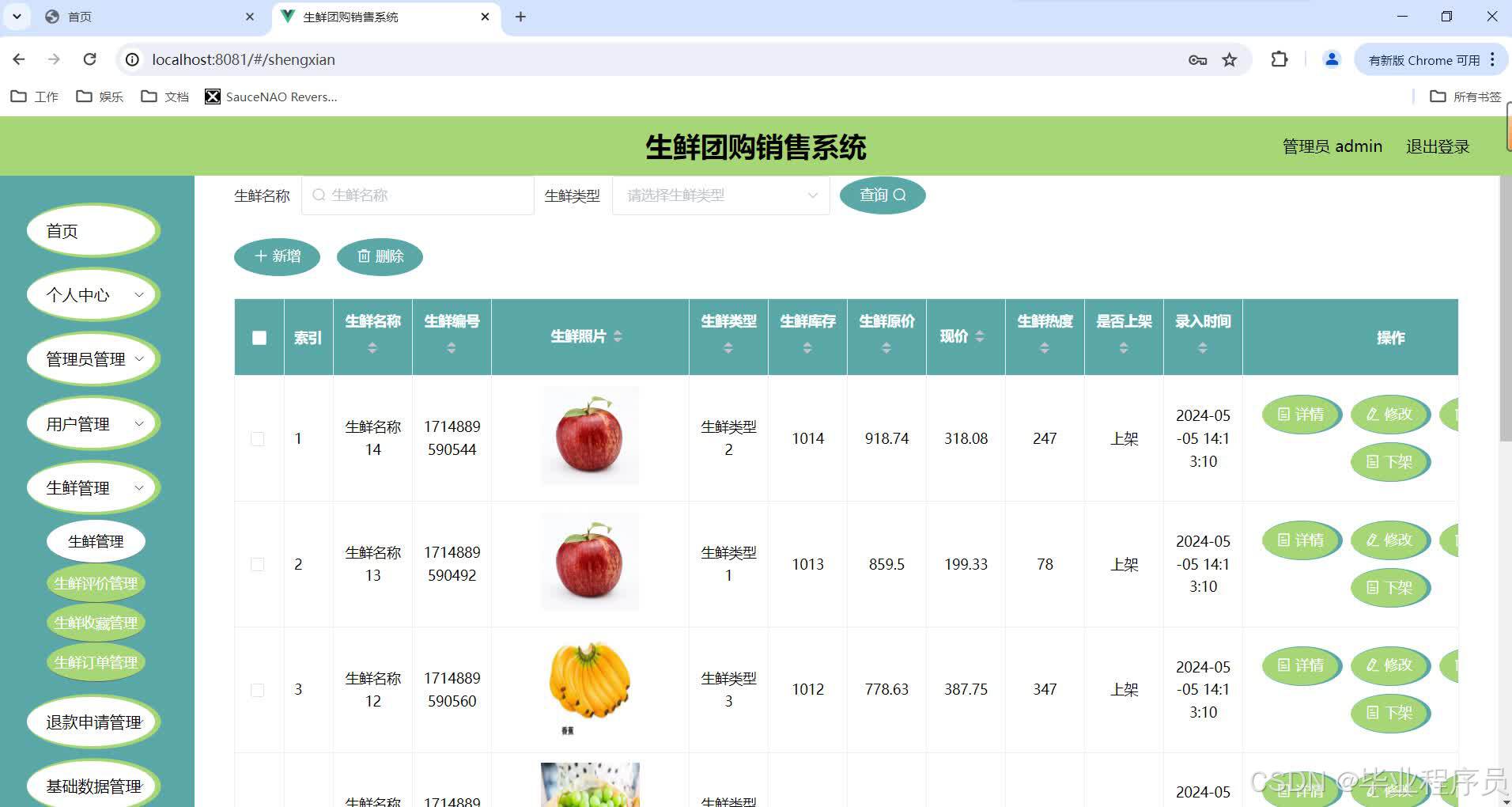1512x807 pixels.
Task: Click the 新增 add button
Action: point(277,256)
